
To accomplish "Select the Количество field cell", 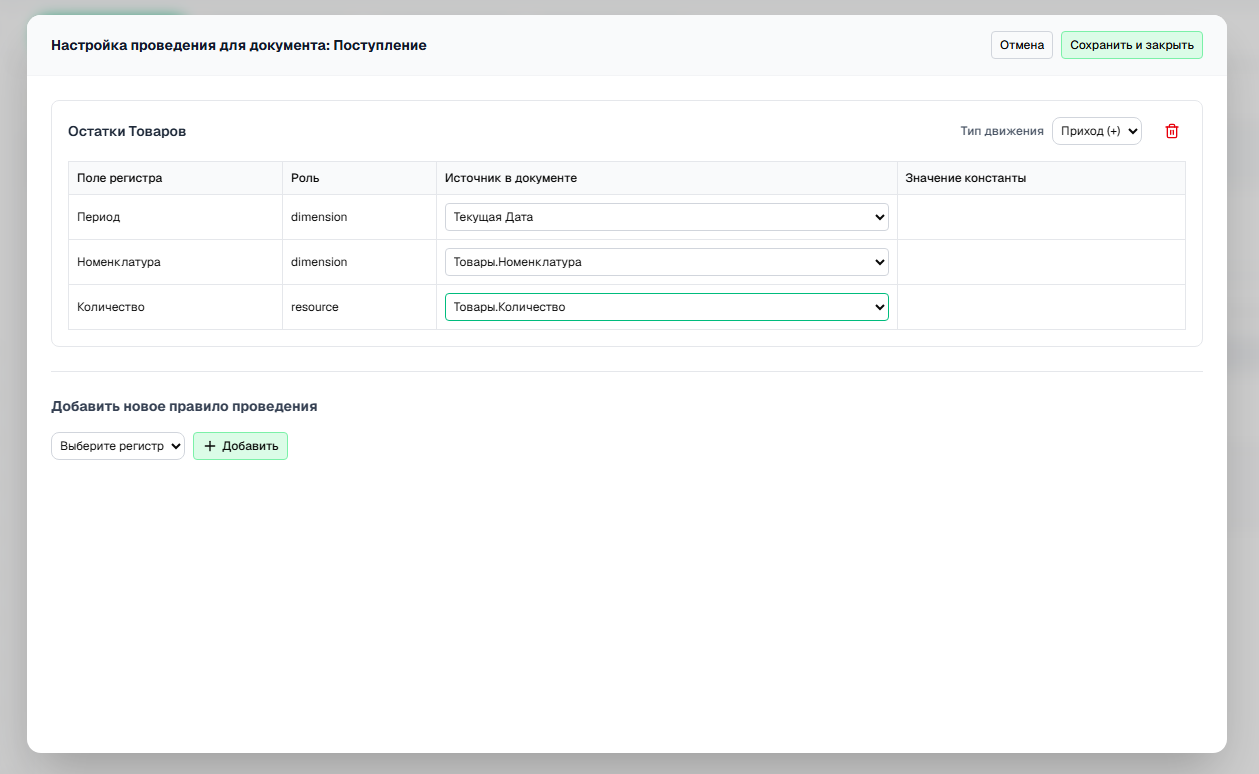I will click(x=175, y=307).
